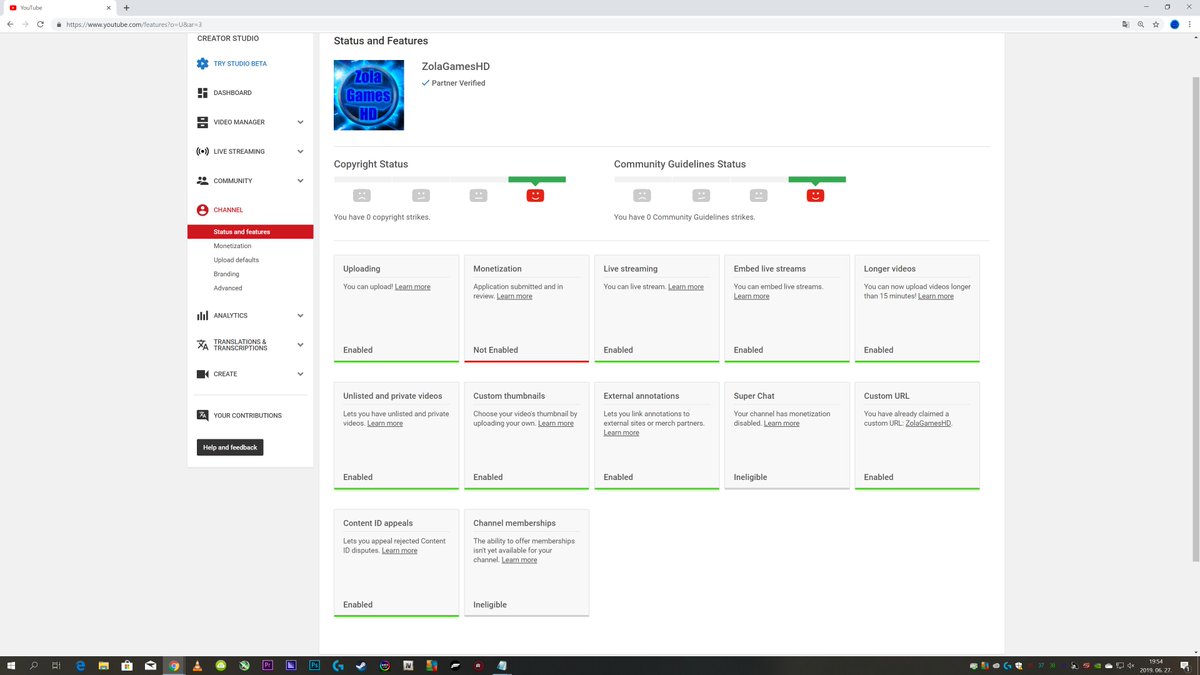Click Learn more in the Channel memberships card
This screenshot has width=1200, height=675.
(x=519, y=560)
